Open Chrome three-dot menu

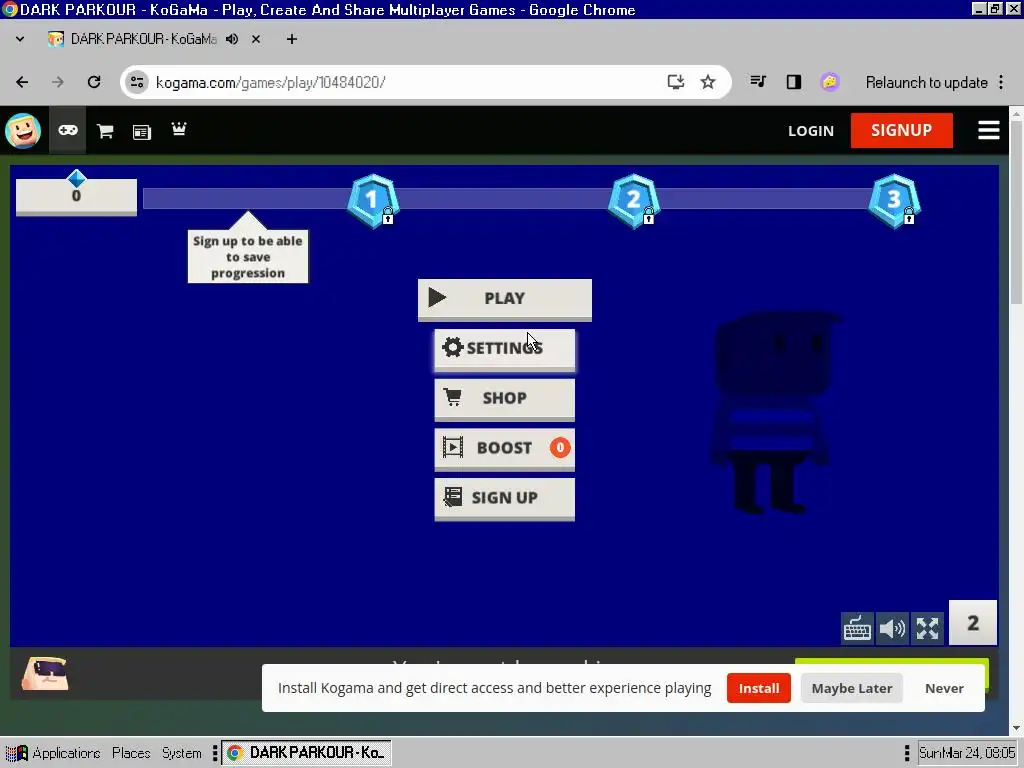[1001, 82]
